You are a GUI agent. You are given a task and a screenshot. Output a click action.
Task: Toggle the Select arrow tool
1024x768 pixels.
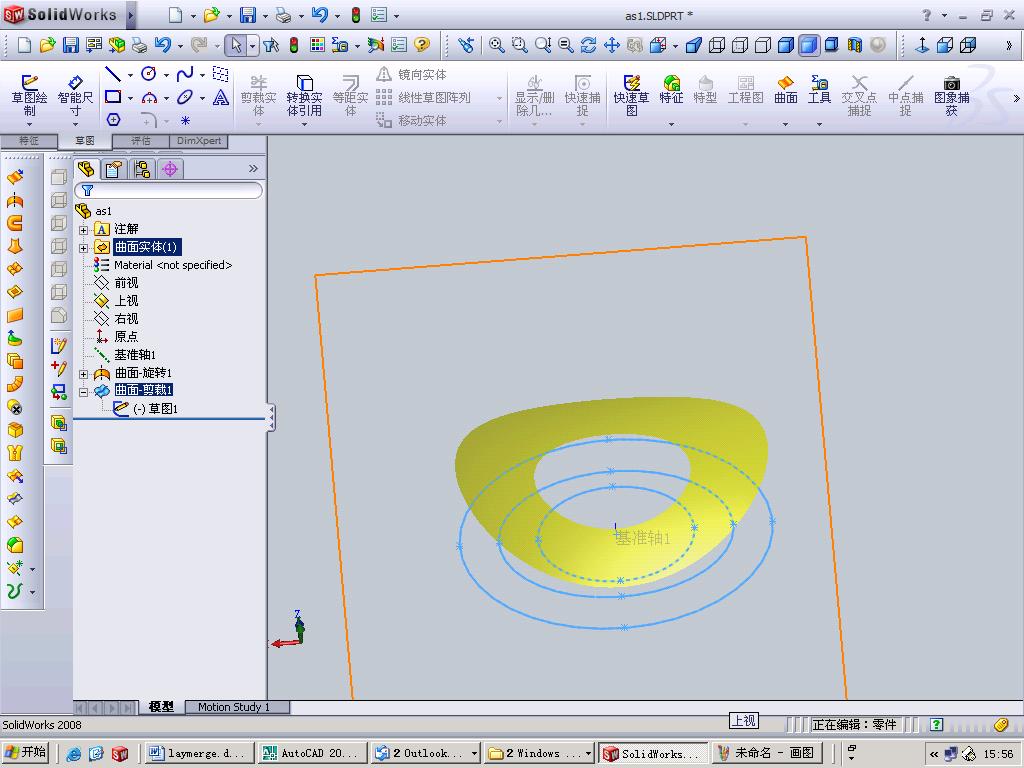pyautogui.click(x=236, y=44)
